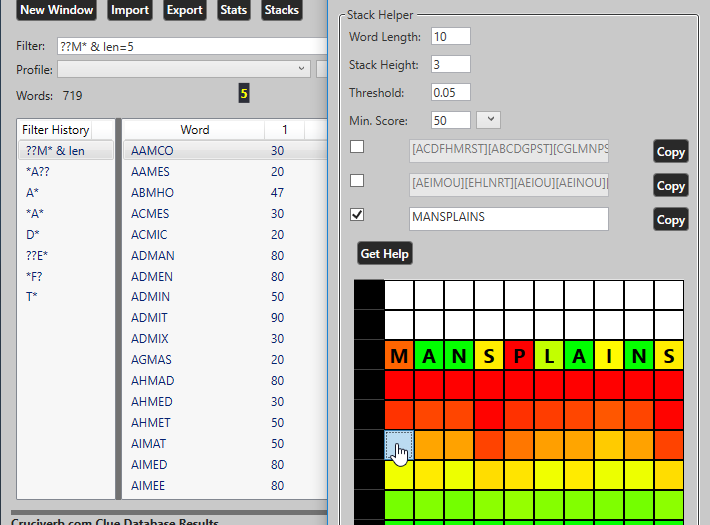Image resolution: width=710 pixels, height=525 pixels.
Task: Click the Threshold field
Action: (451, 92)
